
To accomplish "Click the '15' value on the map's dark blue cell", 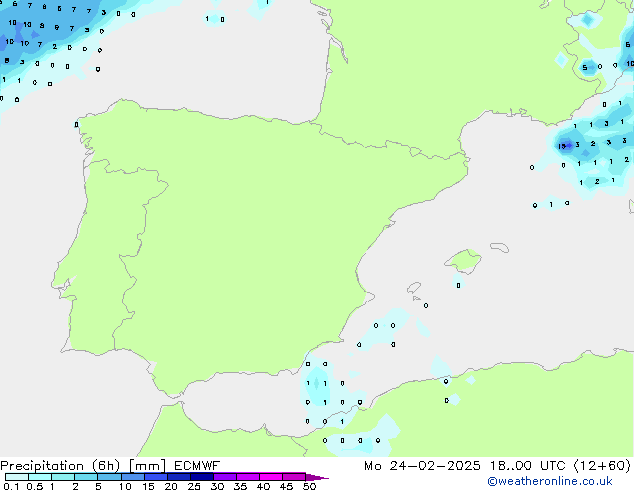I will (x=562, y=146).
